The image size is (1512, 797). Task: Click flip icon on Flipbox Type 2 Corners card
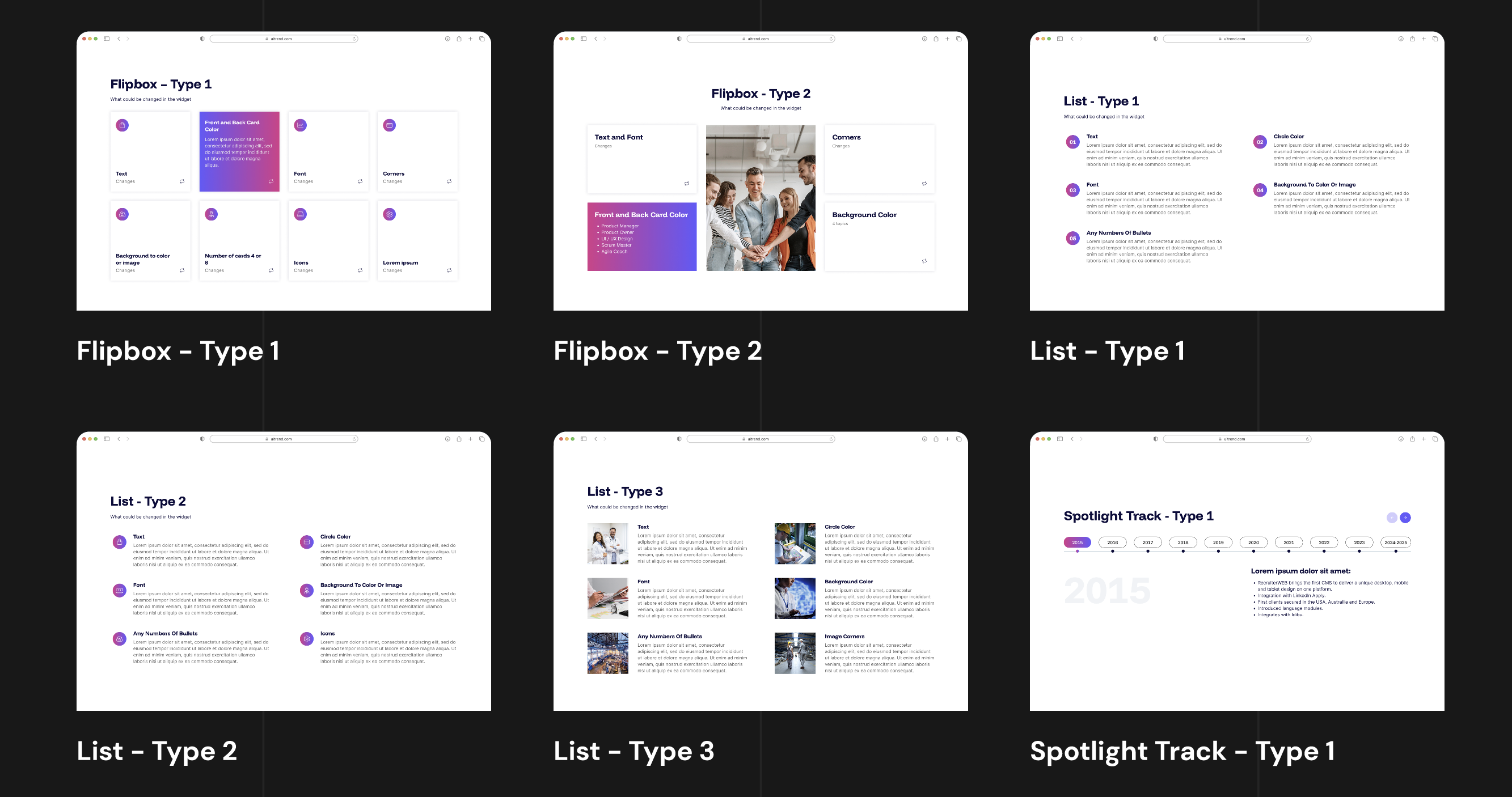click(924, 184)
